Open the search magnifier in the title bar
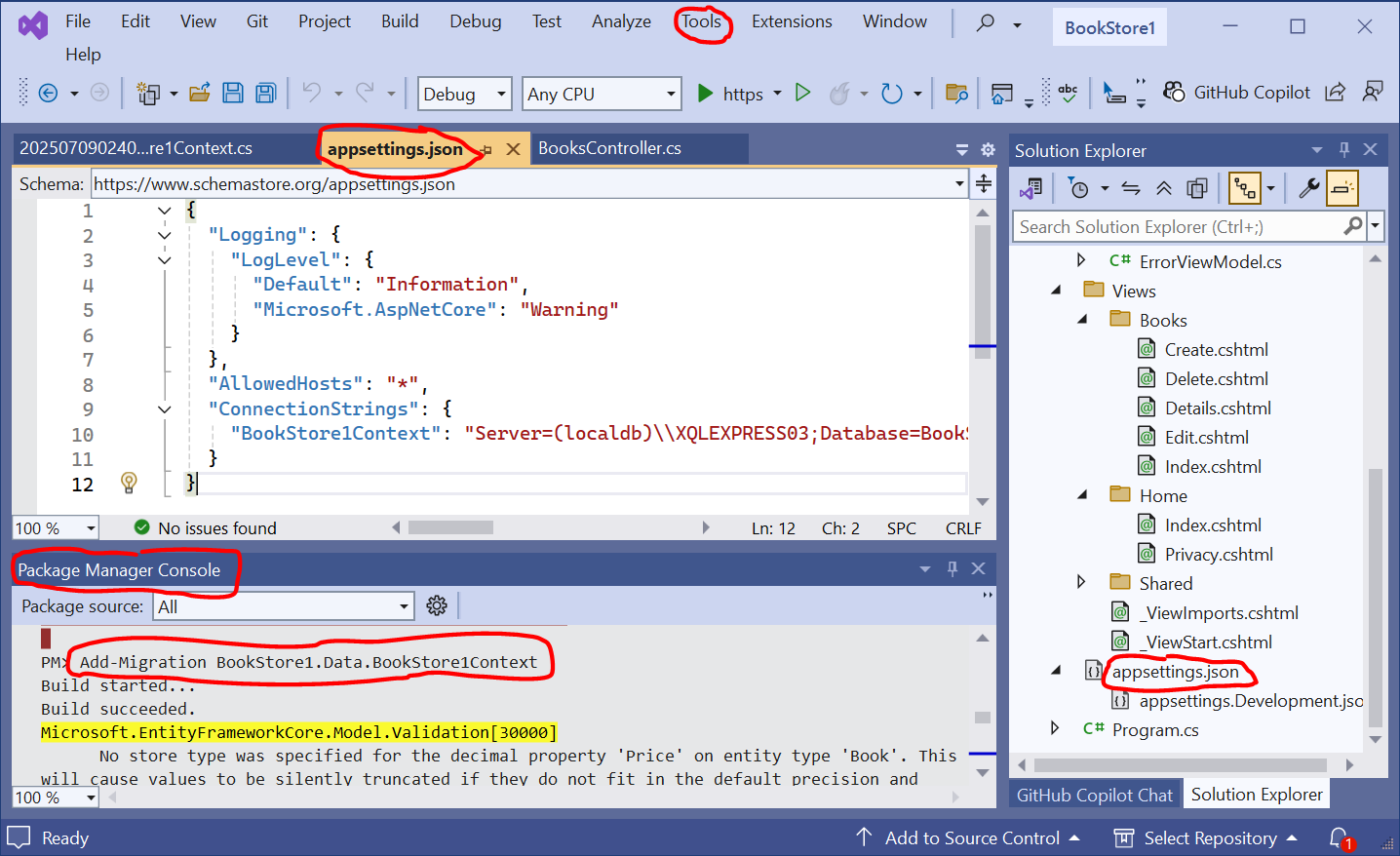The height and width of the screenshot is (856, 1400). pyautogui.click(x=986, y=22)
